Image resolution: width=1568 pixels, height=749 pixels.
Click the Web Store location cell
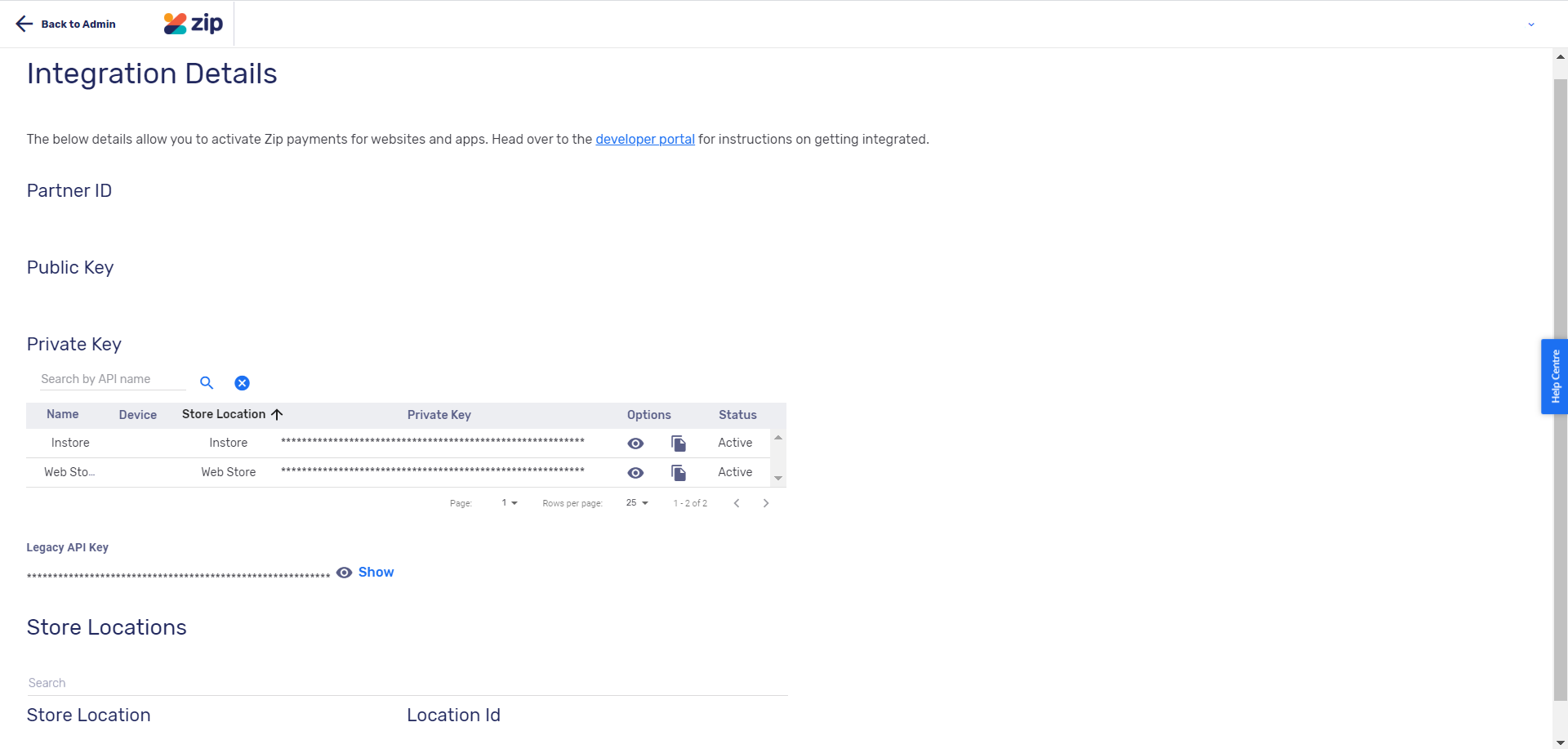pos(229,472)
